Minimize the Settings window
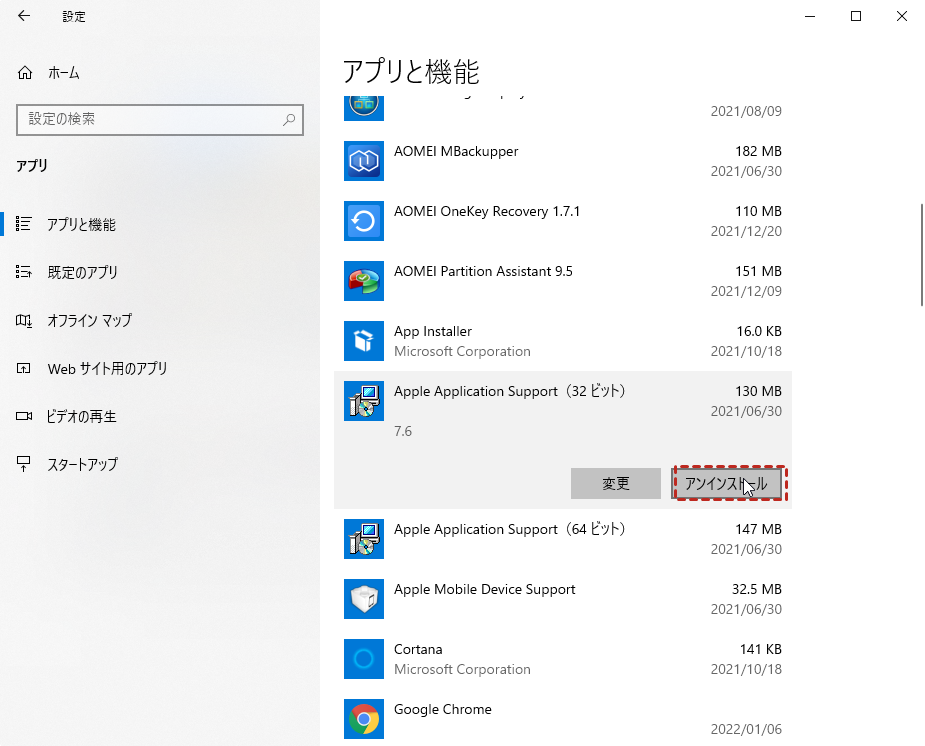 (x=810, y=17)
